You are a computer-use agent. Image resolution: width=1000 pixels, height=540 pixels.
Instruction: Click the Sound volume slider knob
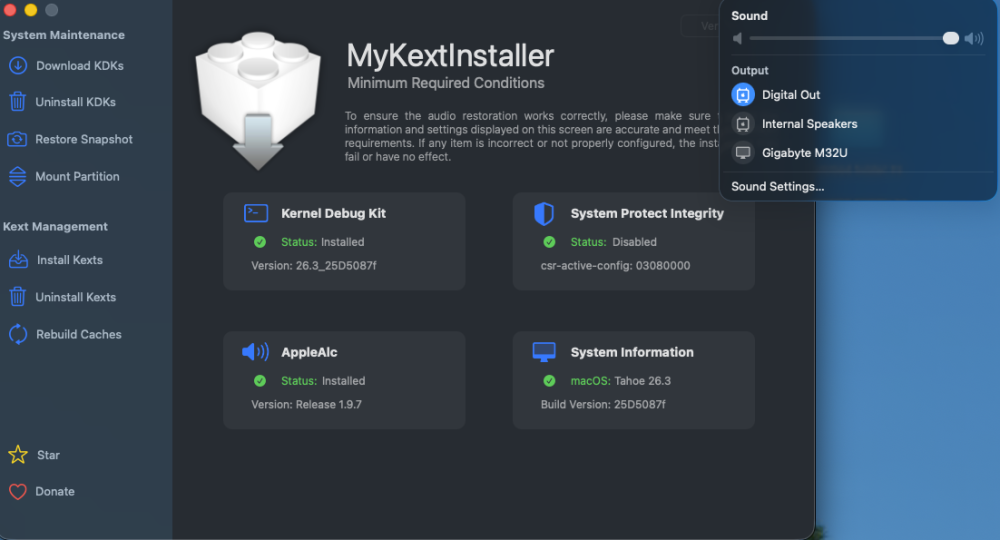pyautogui.click(x=950, y=38)
